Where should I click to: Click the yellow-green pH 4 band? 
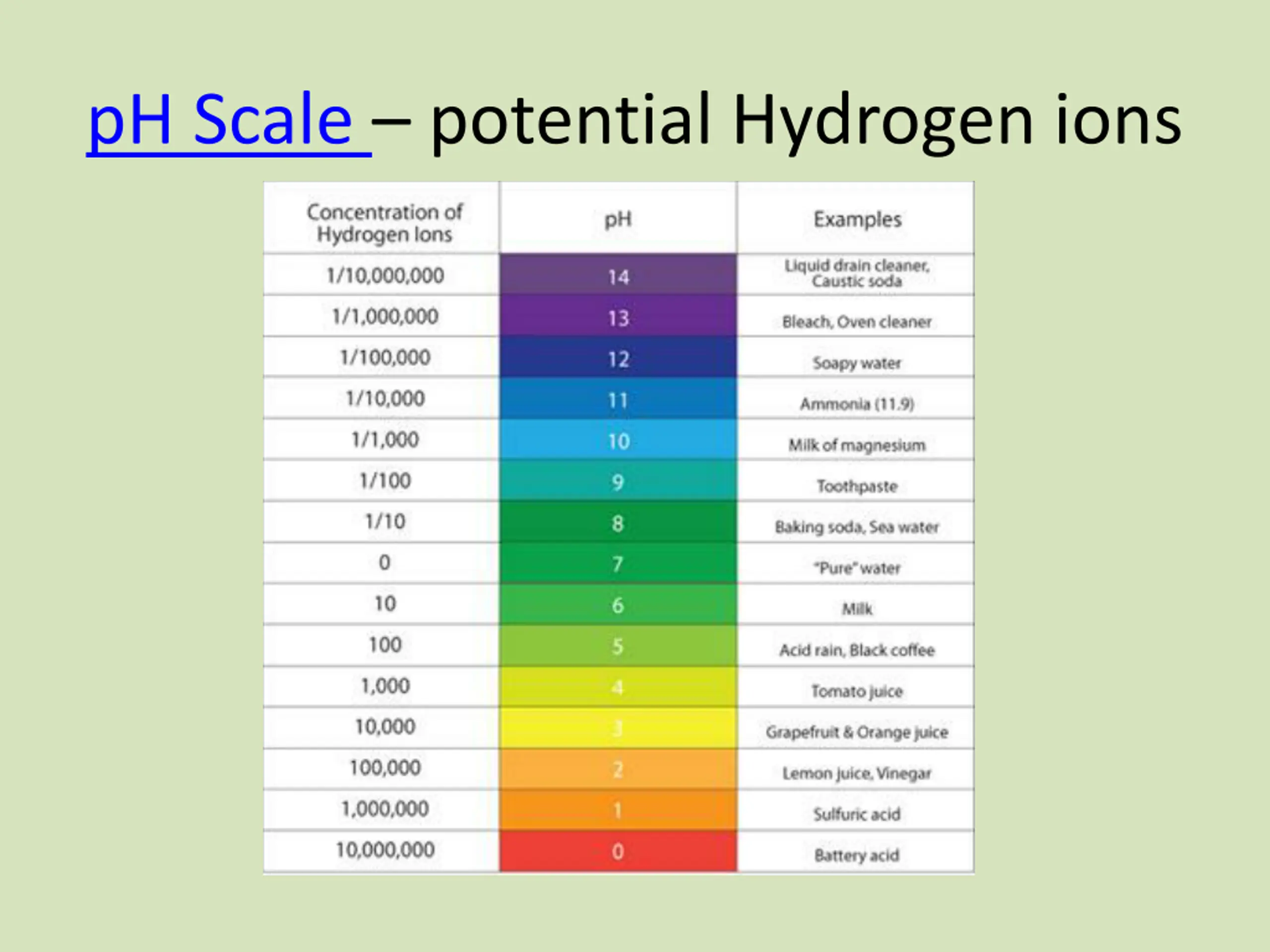(618, 687)
